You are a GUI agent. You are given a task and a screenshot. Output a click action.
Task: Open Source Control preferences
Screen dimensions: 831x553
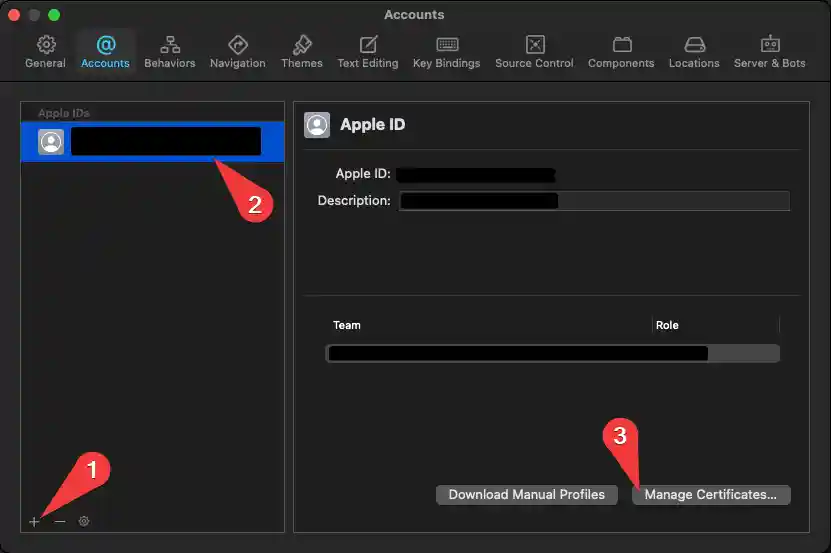pos(534,51)
